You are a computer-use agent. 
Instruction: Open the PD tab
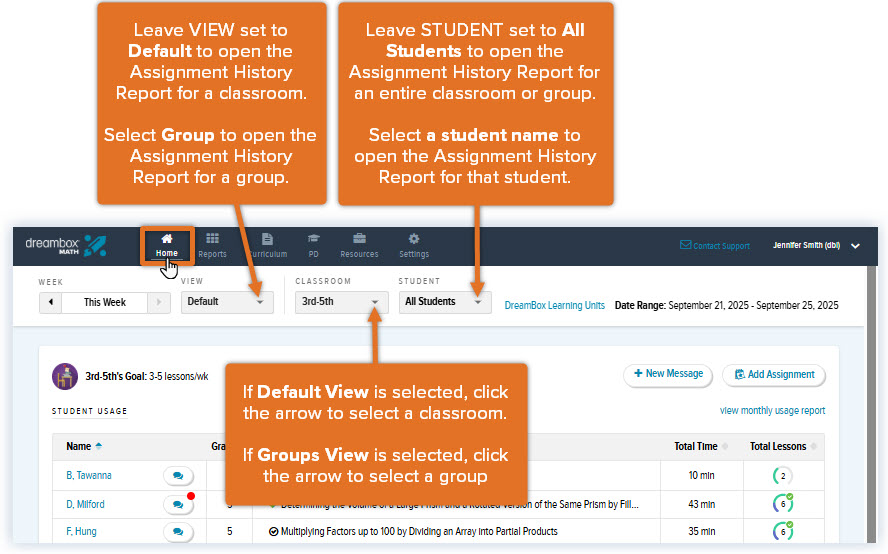[x=314, y=246]
